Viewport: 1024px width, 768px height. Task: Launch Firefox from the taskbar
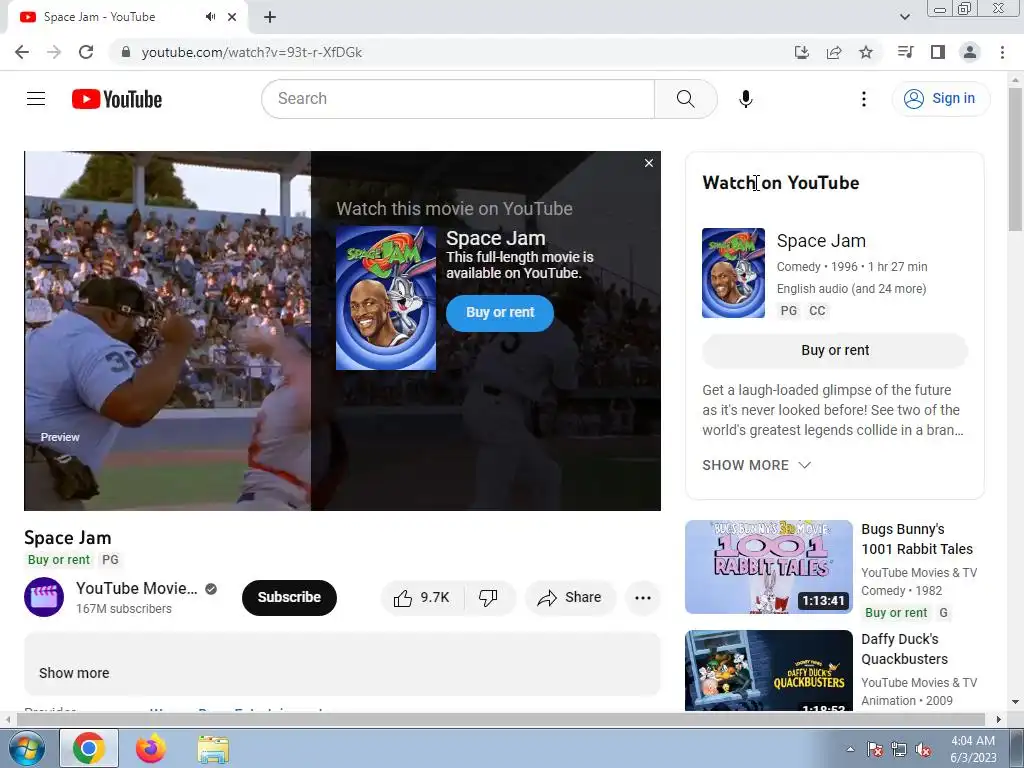coord(151,748)
